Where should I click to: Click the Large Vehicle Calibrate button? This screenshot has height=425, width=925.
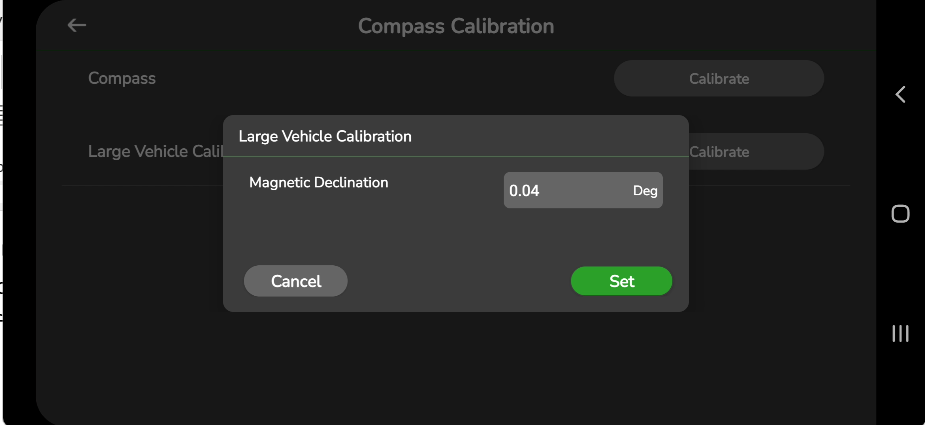[755, 152]
